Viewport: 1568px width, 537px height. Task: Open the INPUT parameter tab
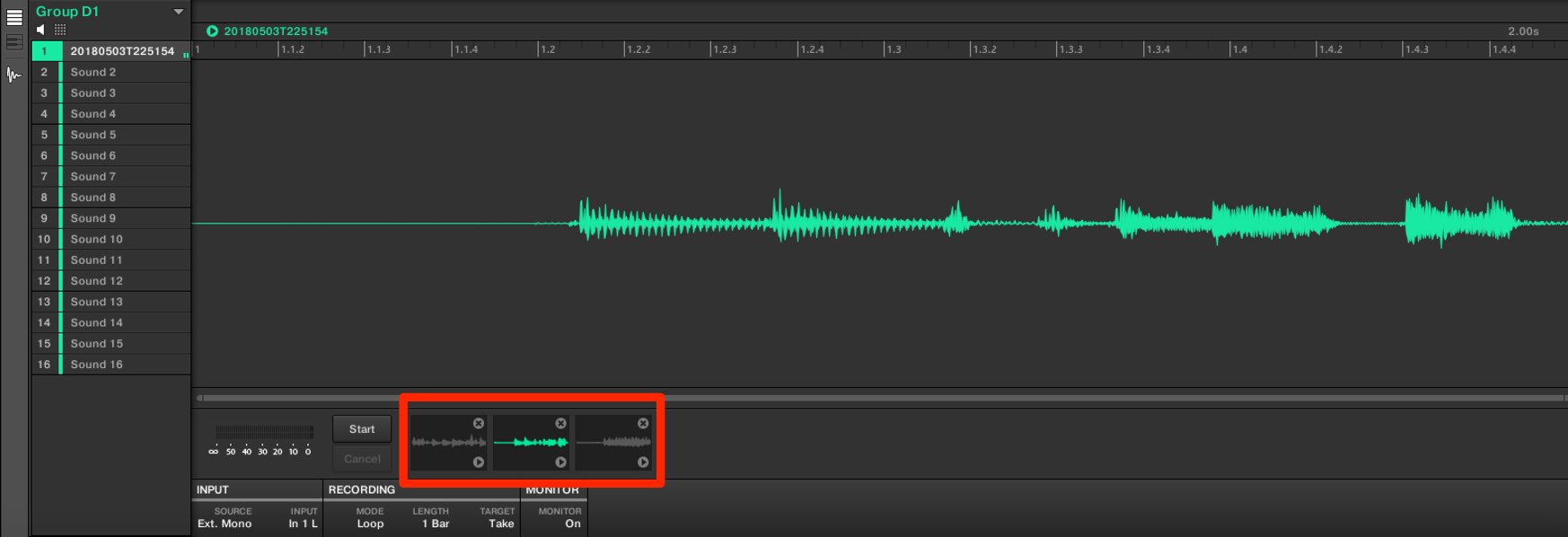pyautogui.click(x=213, y=489)
